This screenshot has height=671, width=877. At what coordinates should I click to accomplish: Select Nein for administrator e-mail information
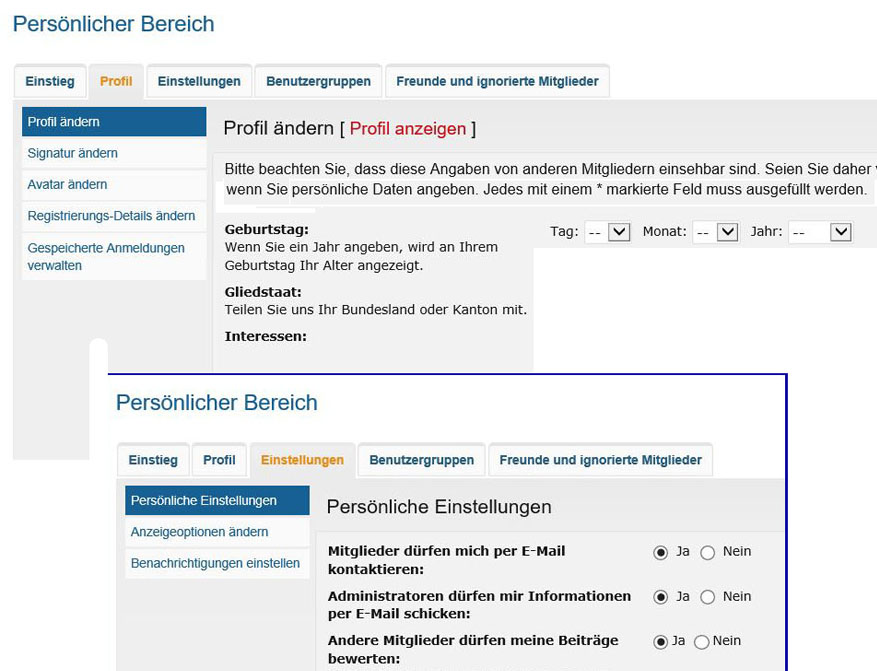pyautogui.click(x=708, y=597)
